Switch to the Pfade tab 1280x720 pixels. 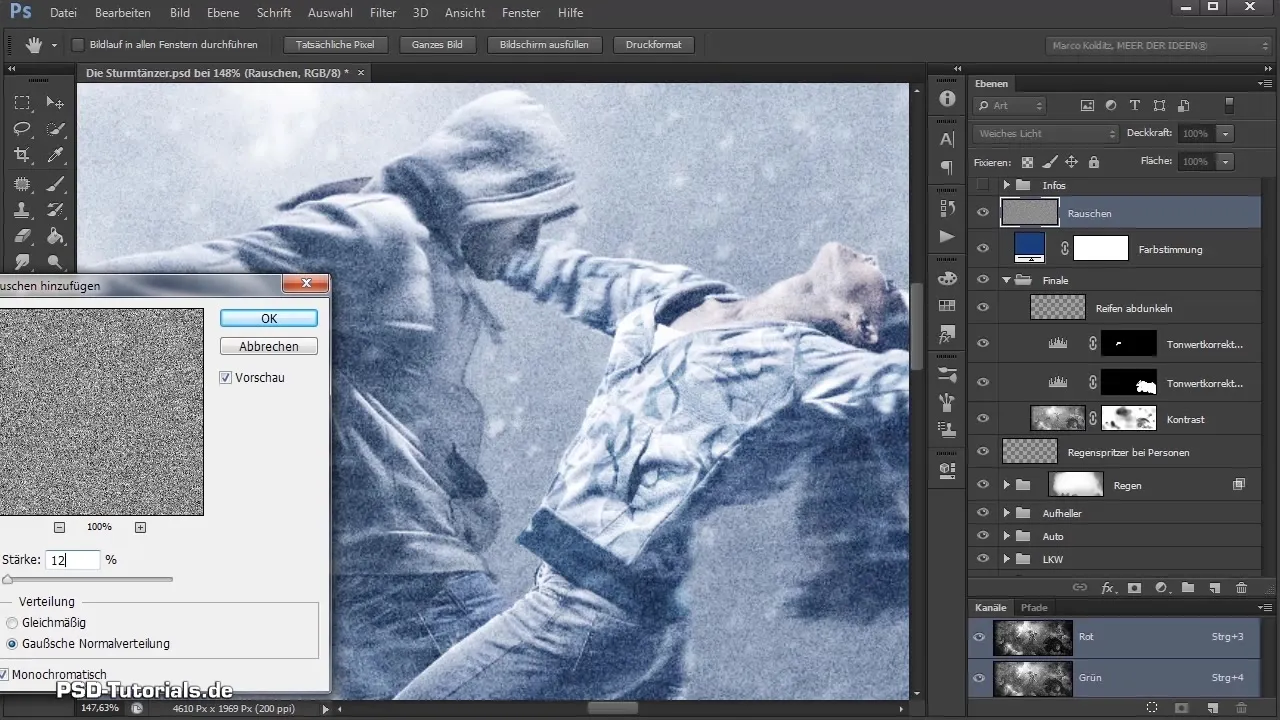coord(1034,608)
